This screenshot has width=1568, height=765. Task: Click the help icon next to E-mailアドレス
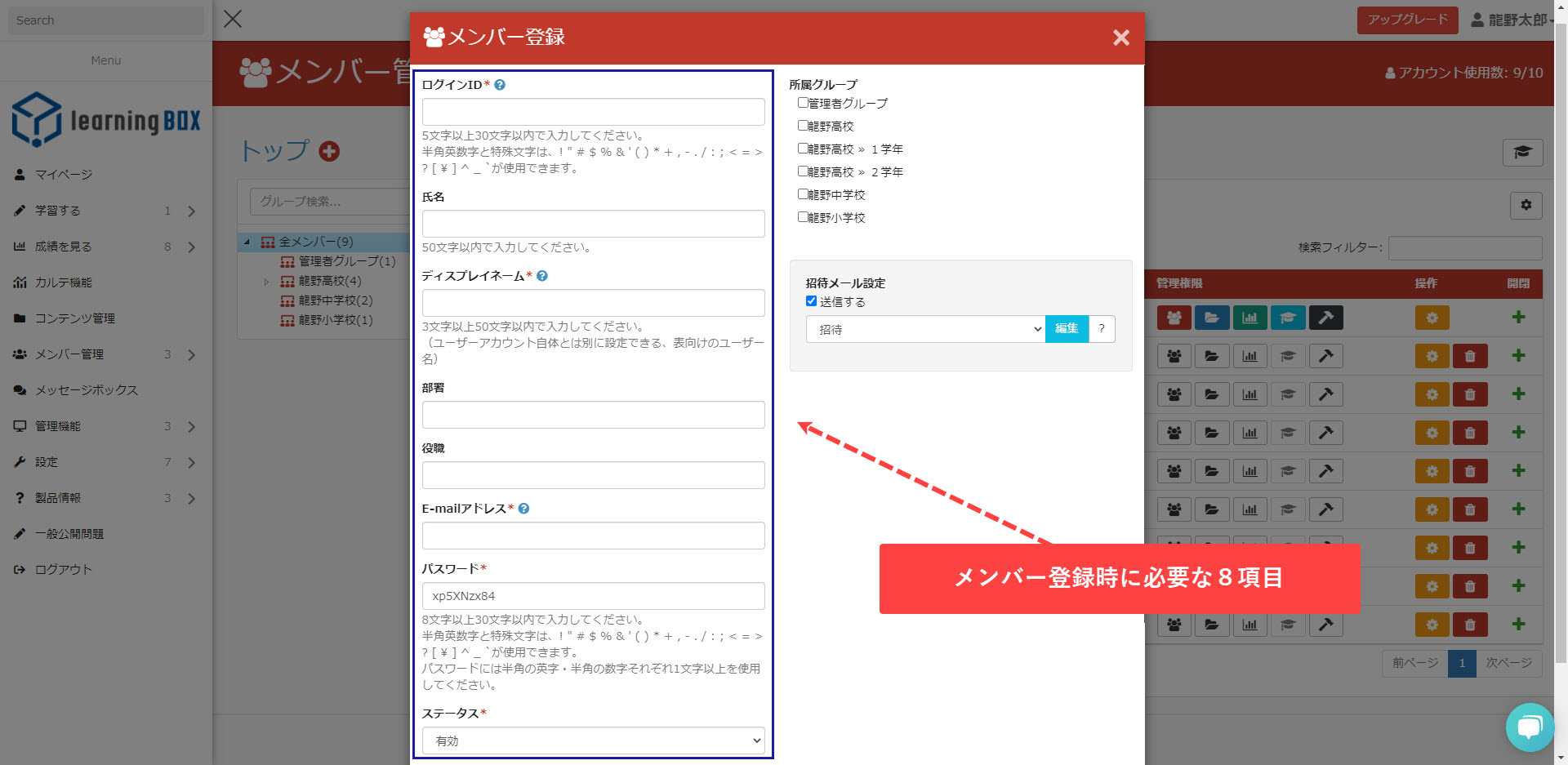tap(524, 509)
